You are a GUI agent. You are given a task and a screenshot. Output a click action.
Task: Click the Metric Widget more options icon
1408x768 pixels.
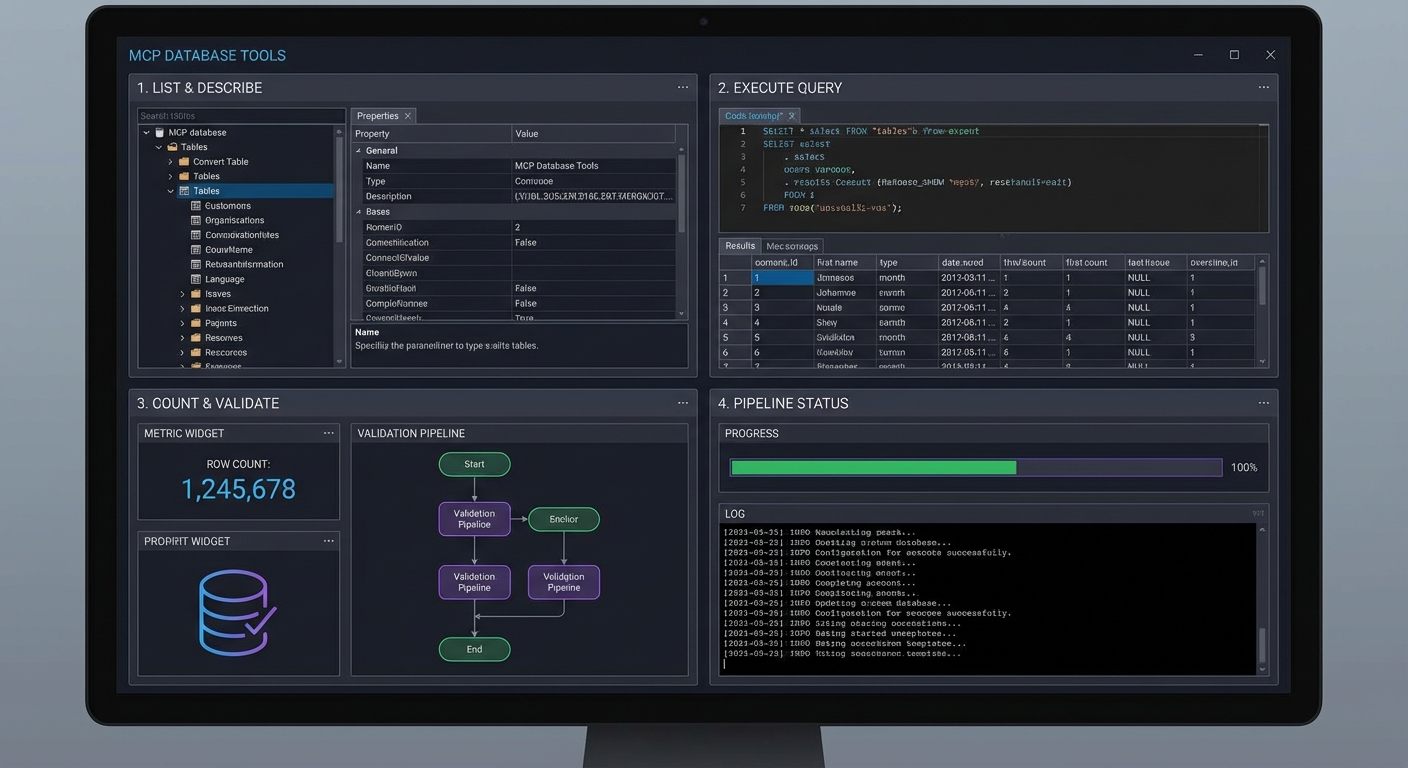point(328,433)
